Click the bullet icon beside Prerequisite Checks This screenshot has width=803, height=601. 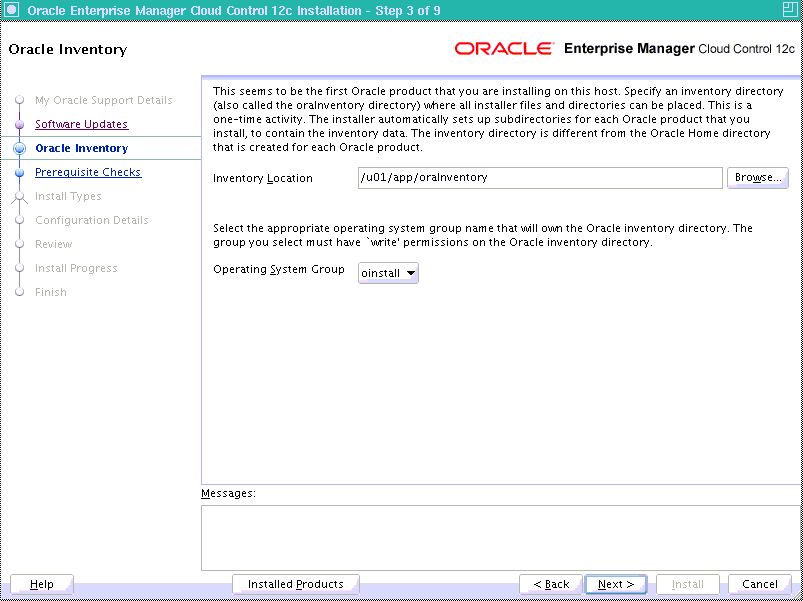point(19,172)
